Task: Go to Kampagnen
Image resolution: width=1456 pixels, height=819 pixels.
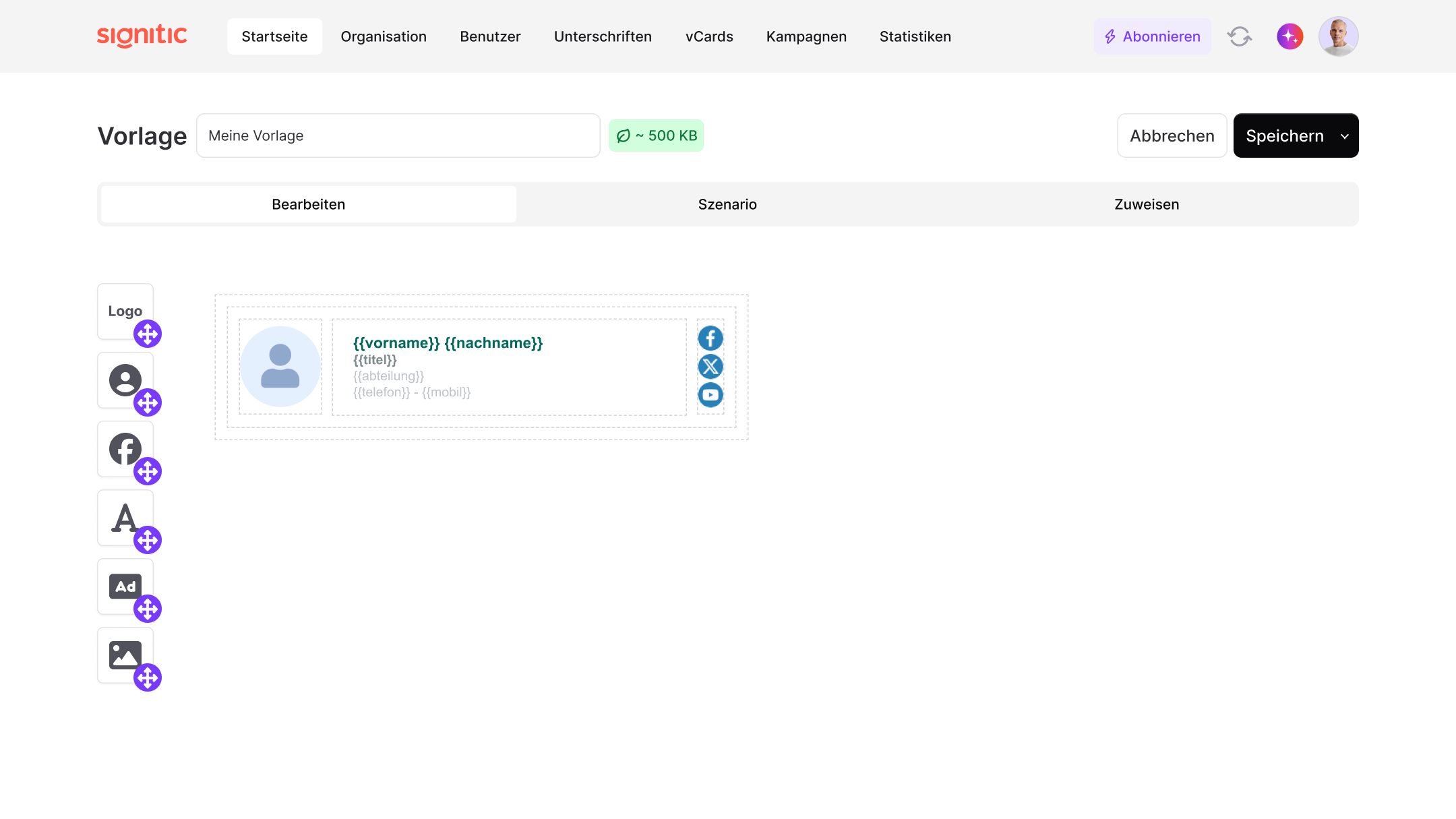Action: [x=806, y=36]
